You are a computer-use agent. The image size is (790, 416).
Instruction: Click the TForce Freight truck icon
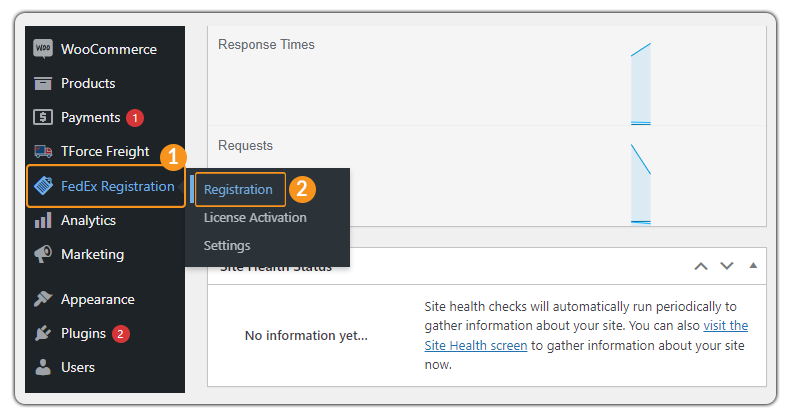click(43, 151)
